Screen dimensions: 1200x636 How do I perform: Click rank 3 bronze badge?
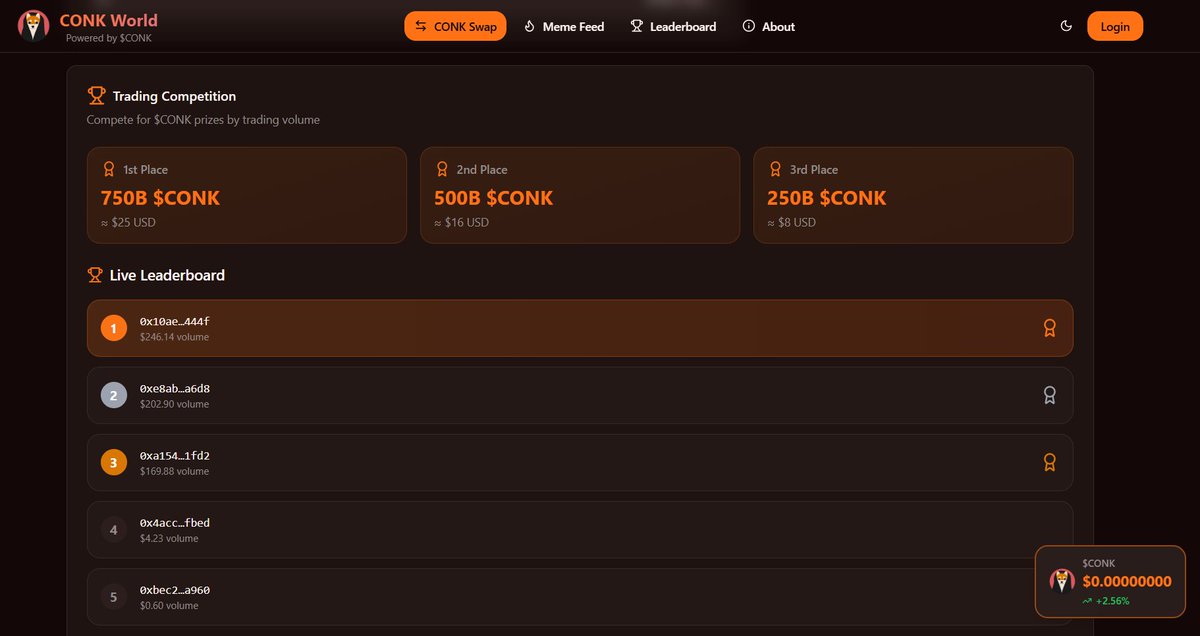coord(114,462)
